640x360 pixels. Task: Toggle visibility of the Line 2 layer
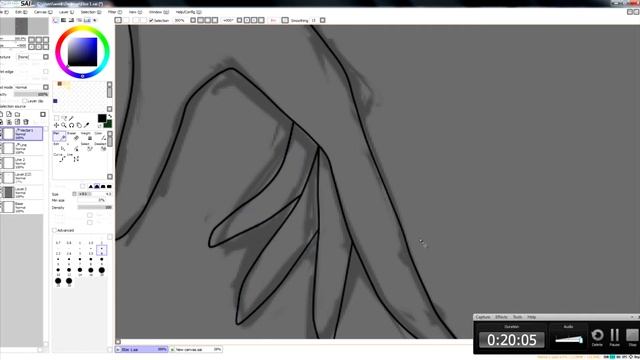point(1,160)
